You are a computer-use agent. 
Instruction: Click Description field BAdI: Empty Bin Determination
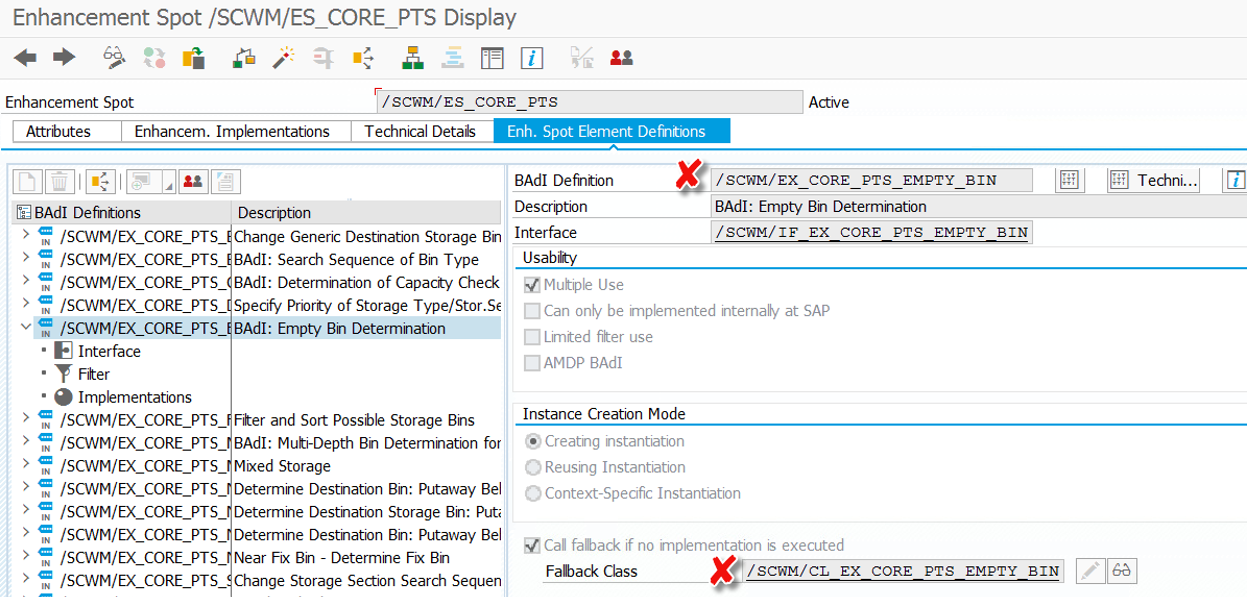pyautogui.click(x=977, y=206)
